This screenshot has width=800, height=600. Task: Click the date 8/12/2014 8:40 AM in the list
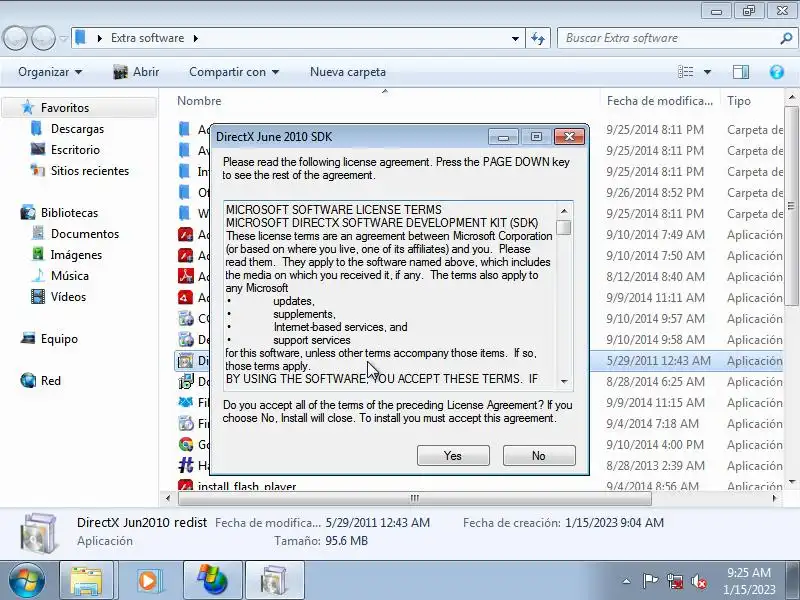655,277
